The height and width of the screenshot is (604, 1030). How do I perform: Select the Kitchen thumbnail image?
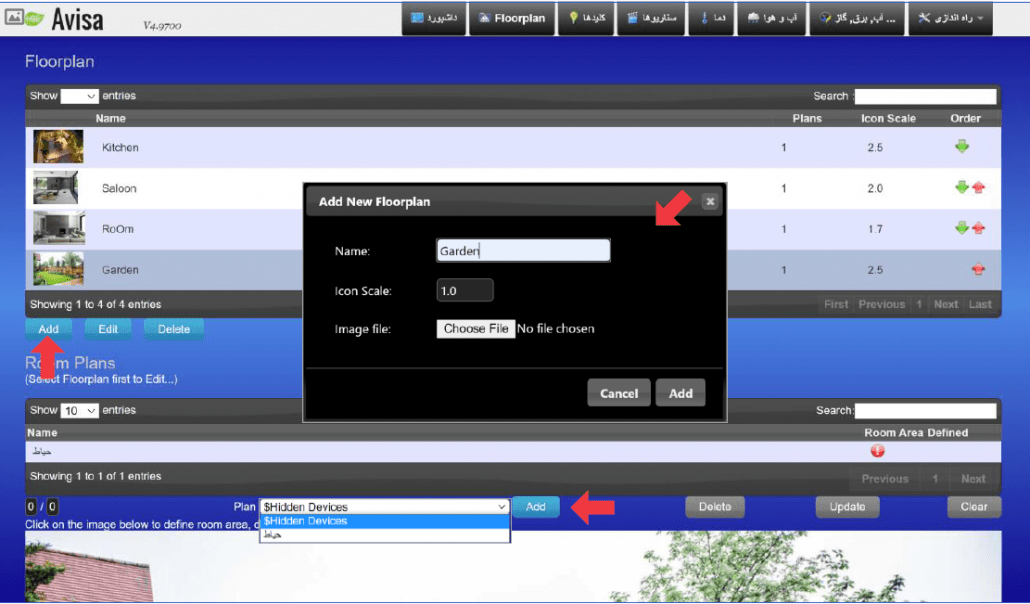click(58, 146)
